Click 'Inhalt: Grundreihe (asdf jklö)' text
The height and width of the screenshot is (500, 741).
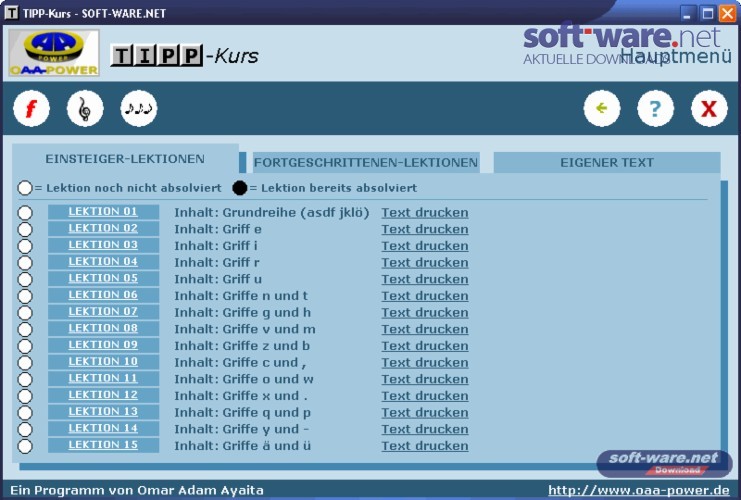coord(272,213)
